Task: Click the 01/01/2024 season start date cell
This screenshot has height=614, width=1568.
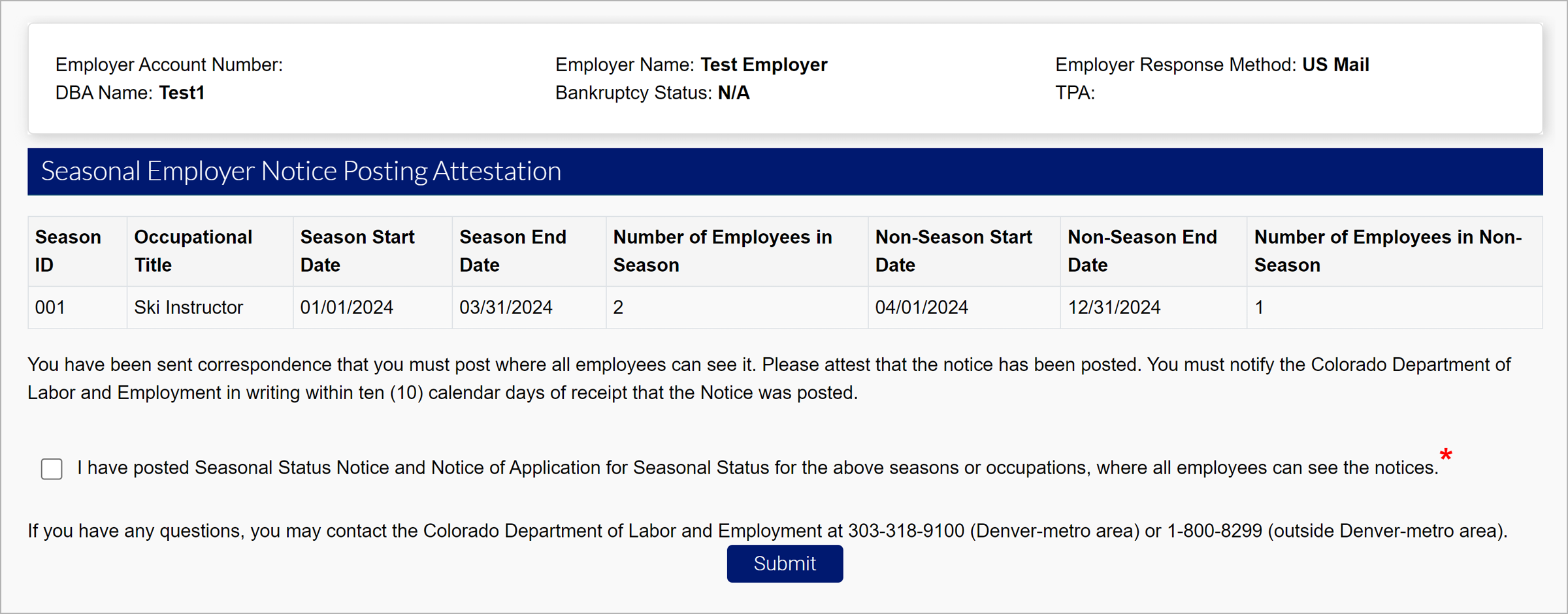Action: click(346, 307)
